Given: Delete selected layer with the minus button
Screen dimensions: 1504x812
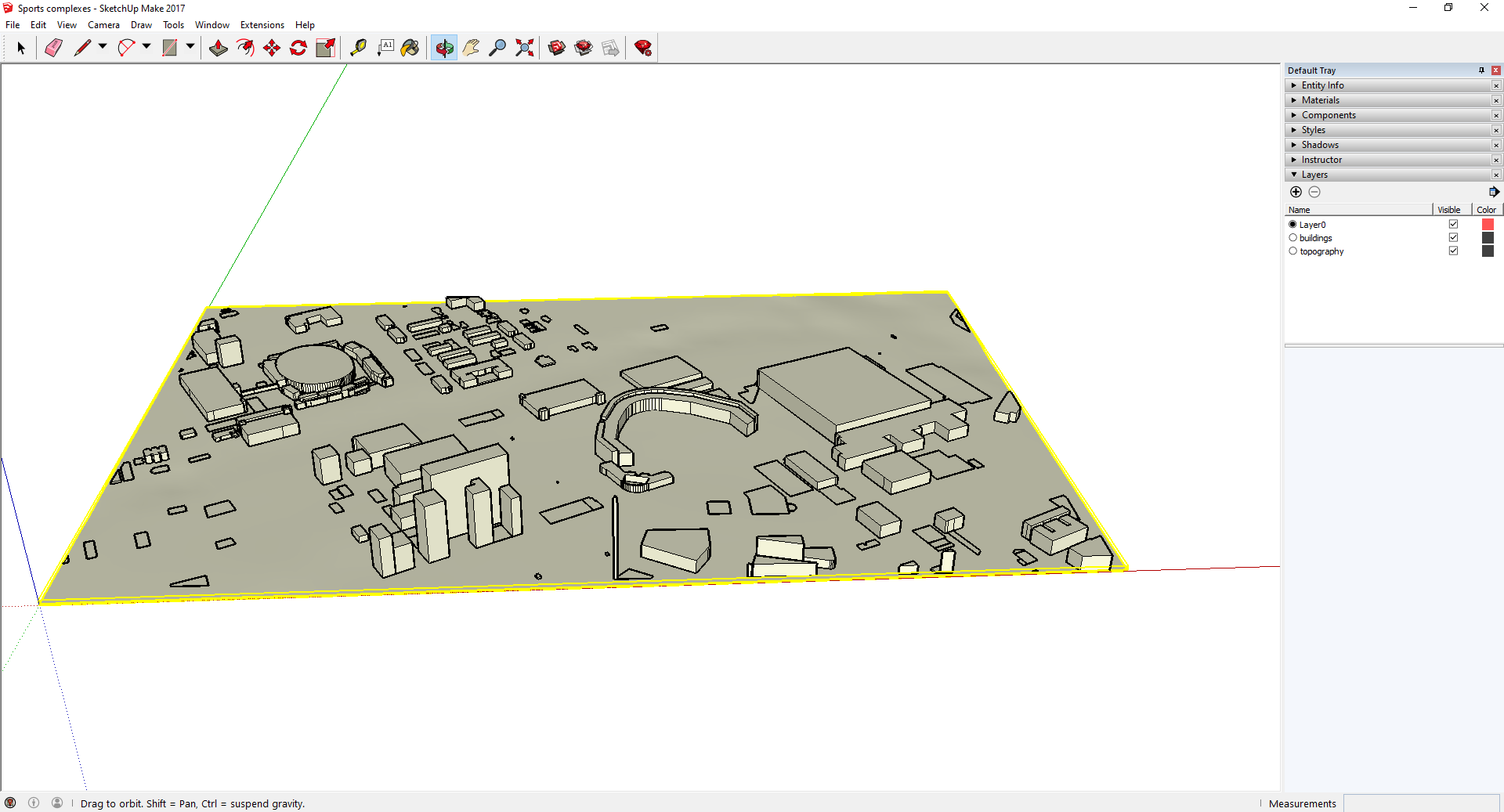Looking at the screenshot, I should click(1315, 191).
